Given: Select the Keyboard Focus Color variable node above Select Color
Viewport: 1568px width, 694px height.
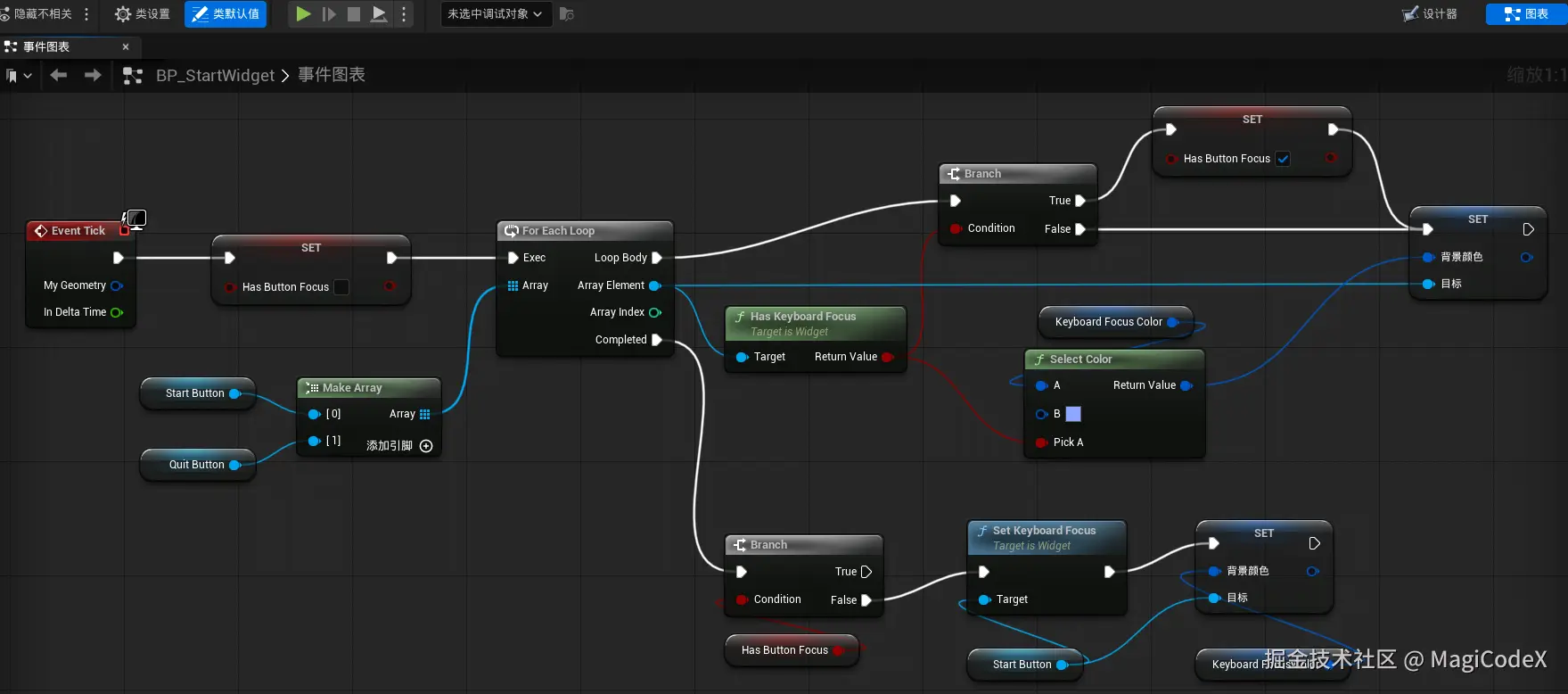Looking at the screenshot, I should pyautogui.click(x=1115, y=322).
